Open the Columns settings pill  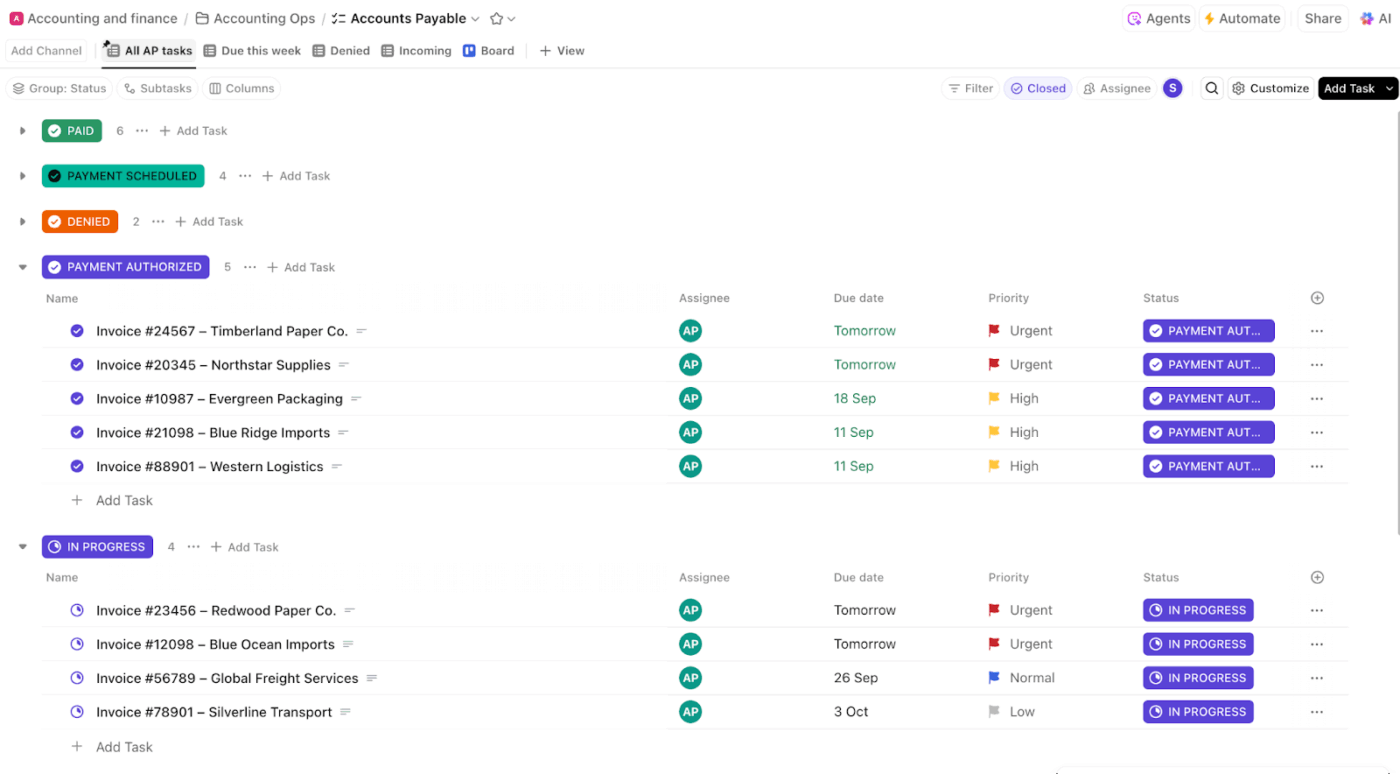tap(241, 88)
